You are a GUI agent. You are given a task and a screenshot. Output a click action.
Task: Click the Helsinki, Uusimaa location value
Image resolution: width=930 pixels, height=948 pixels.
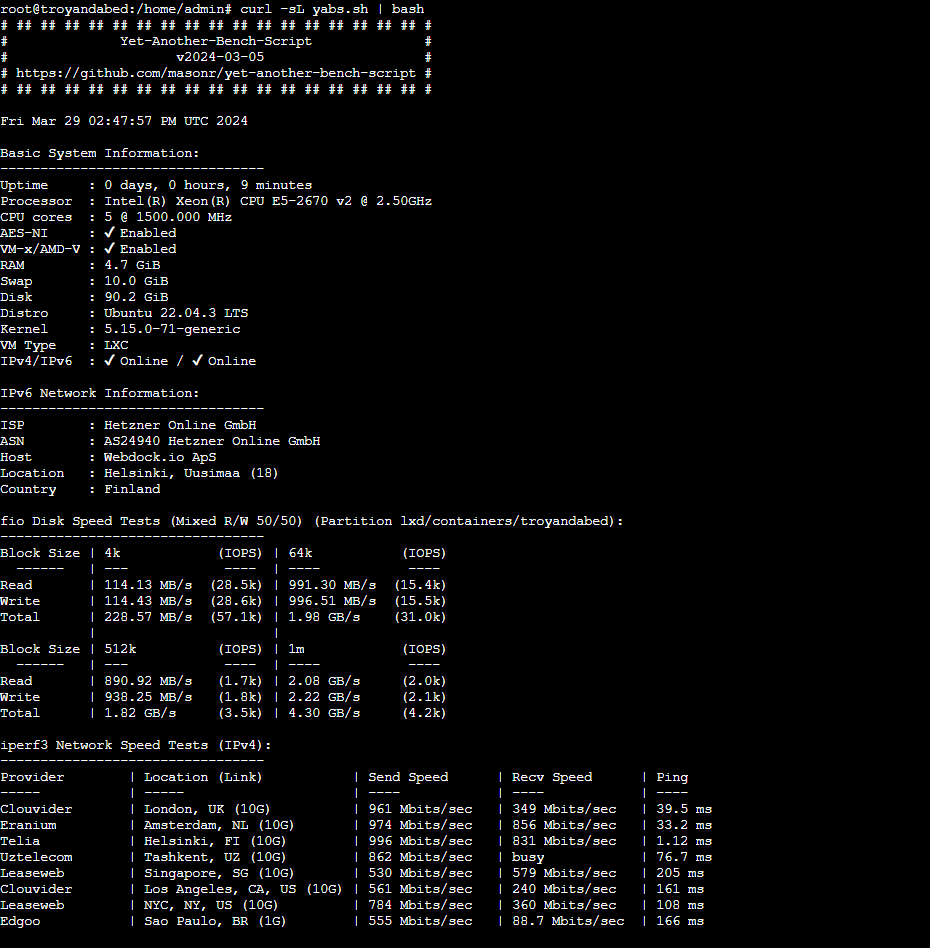tap(191, 473)
